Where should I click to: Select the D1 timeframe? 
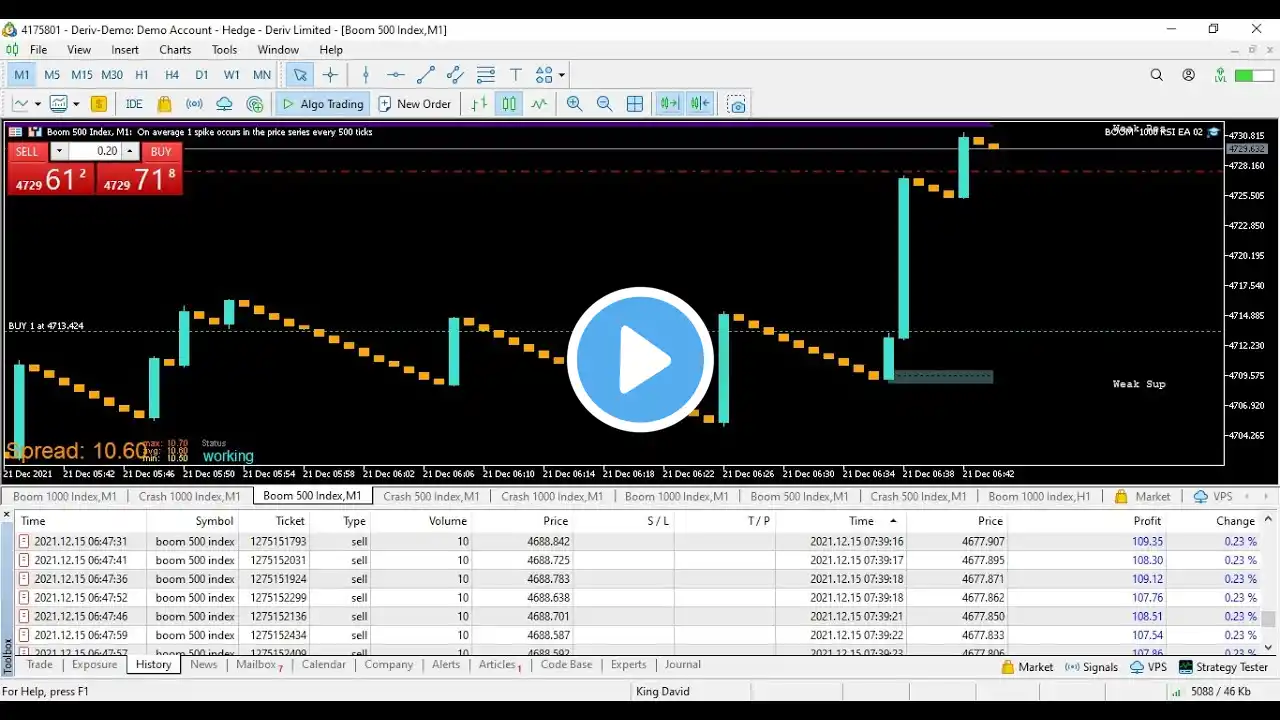click(202, 75)
